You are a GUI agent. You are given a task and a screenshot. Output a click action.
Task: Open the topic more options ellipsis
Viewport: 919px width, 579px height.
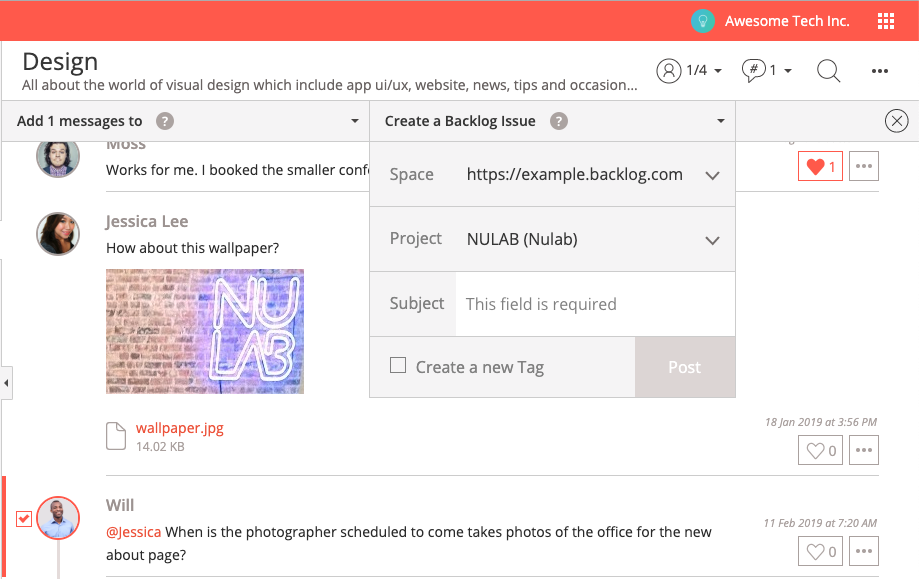pyautogui.click(x=879, y=71)
